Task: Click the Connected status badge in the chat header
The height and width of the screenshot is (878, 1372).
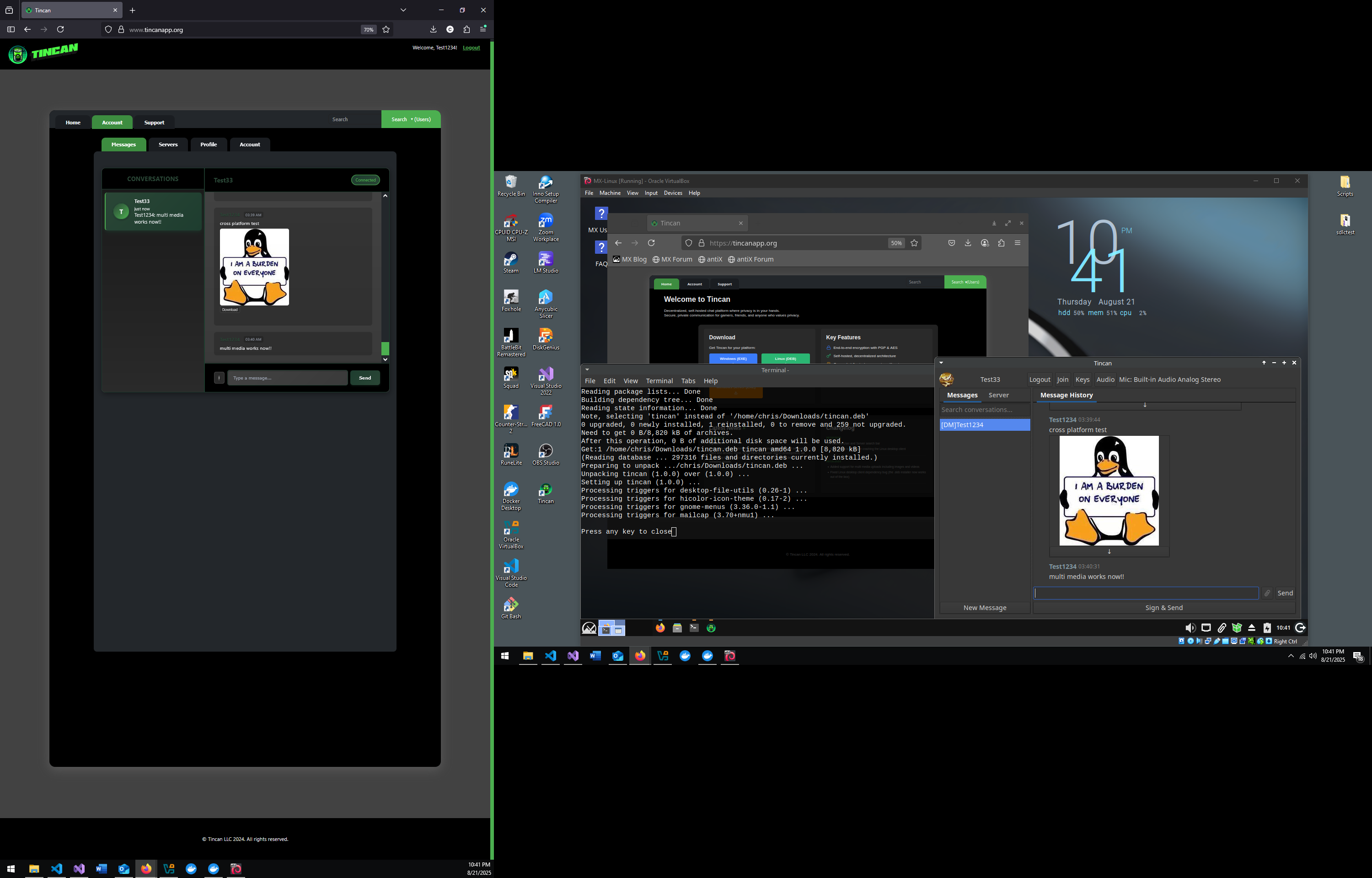Action: [x=365, y=180]
